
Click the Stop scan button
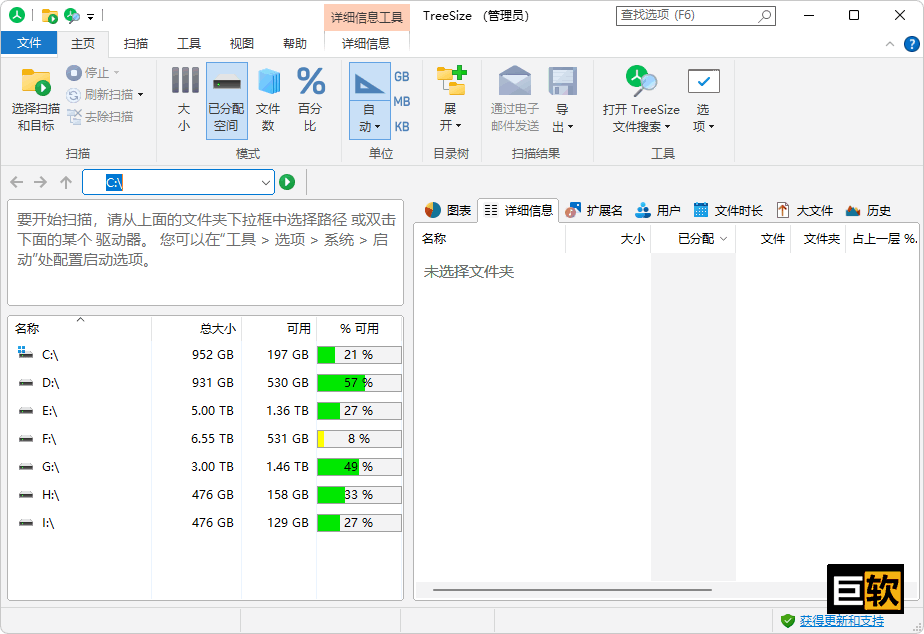point(93,73)
